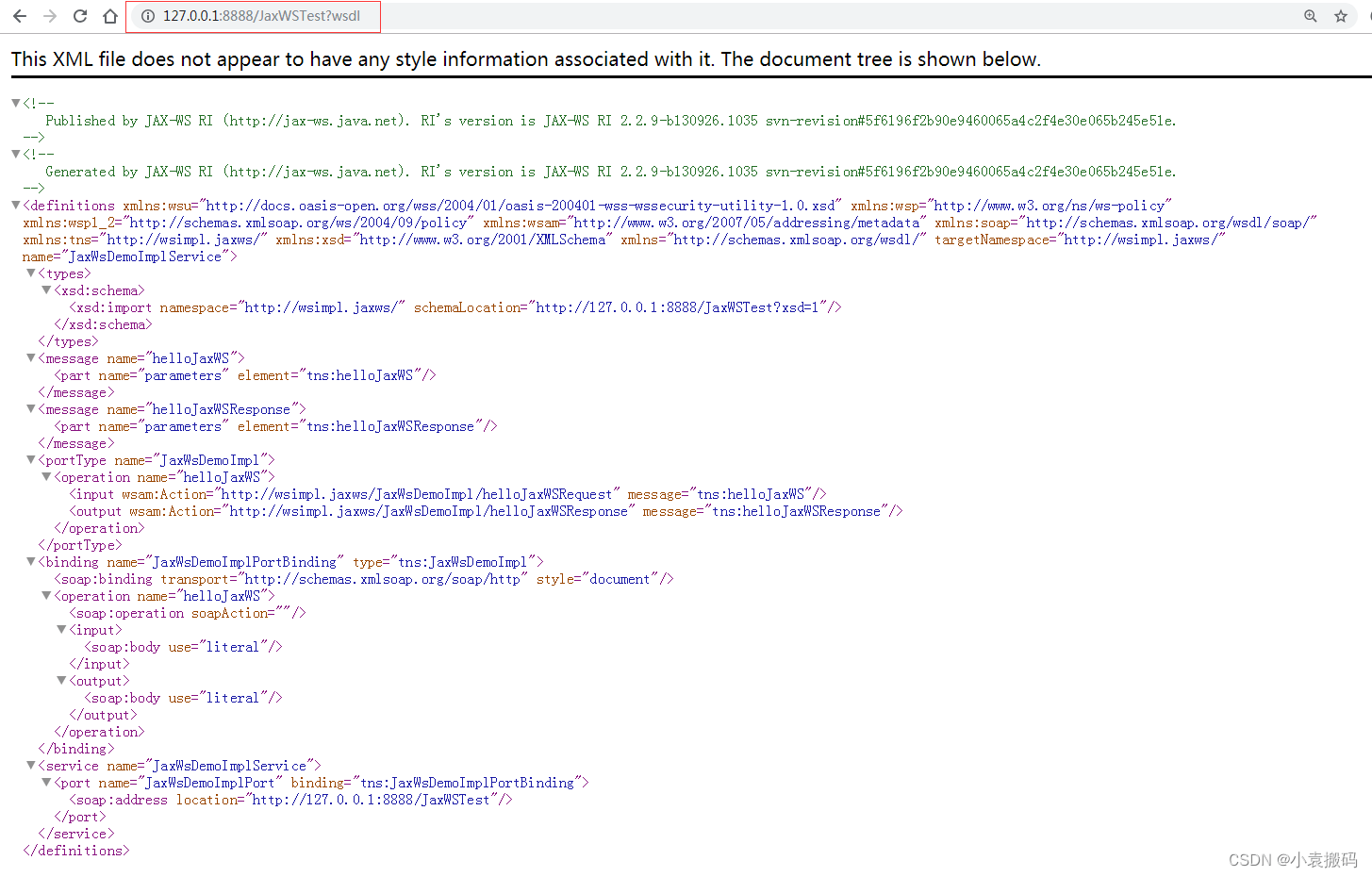1372x877 pixels.
Task: Bookmark this page with the star
Action: click(1341, 16)
